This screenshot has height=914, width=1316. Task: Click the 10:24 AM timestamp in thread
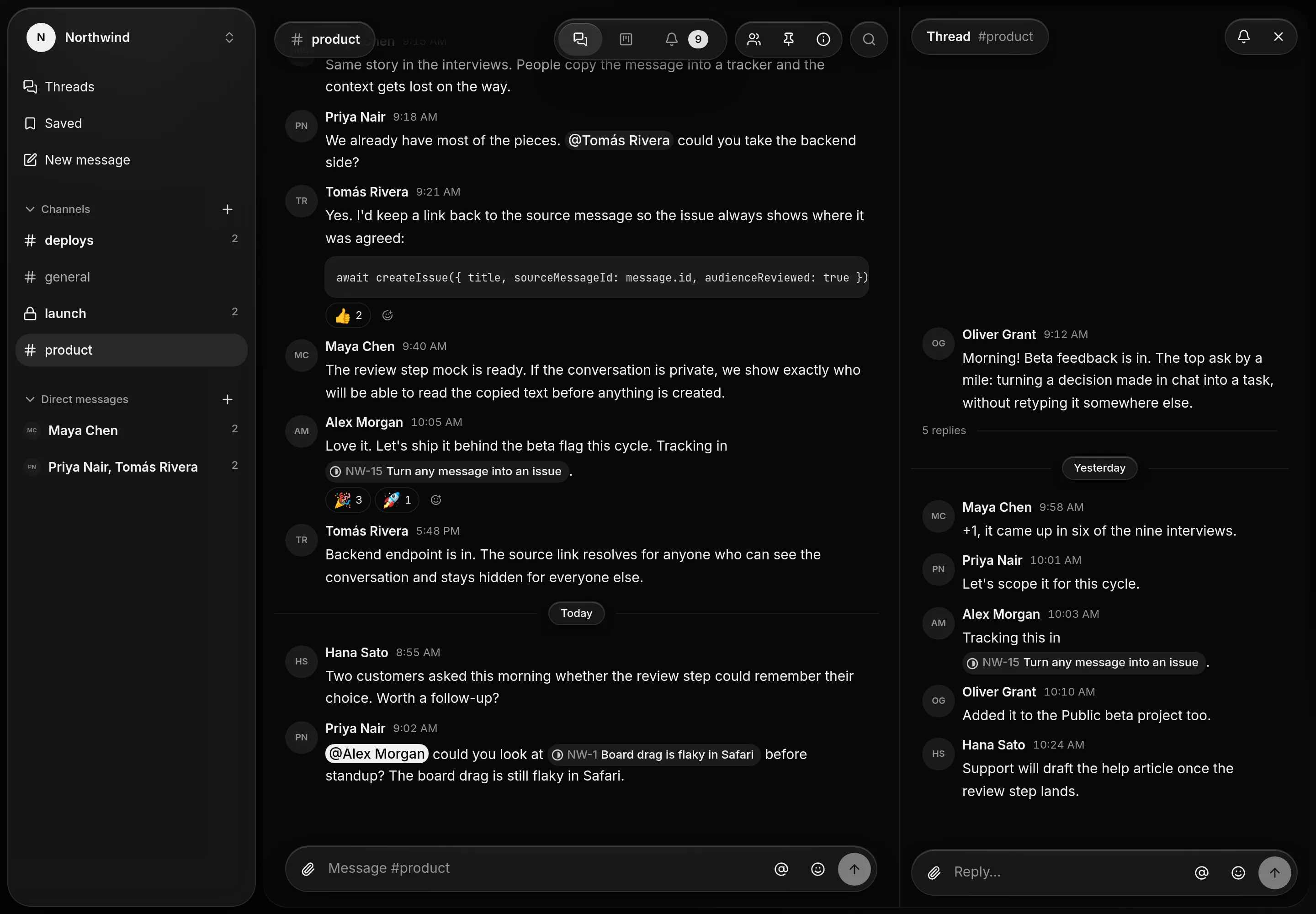tap(1058, 744)
